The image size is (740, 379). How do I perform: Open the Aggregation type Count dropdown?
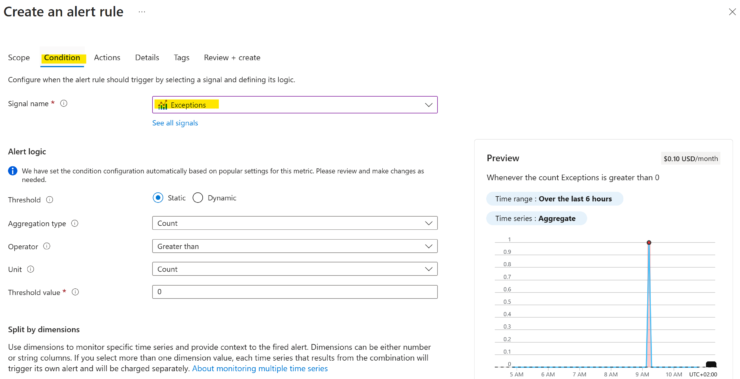pos(294,223)
